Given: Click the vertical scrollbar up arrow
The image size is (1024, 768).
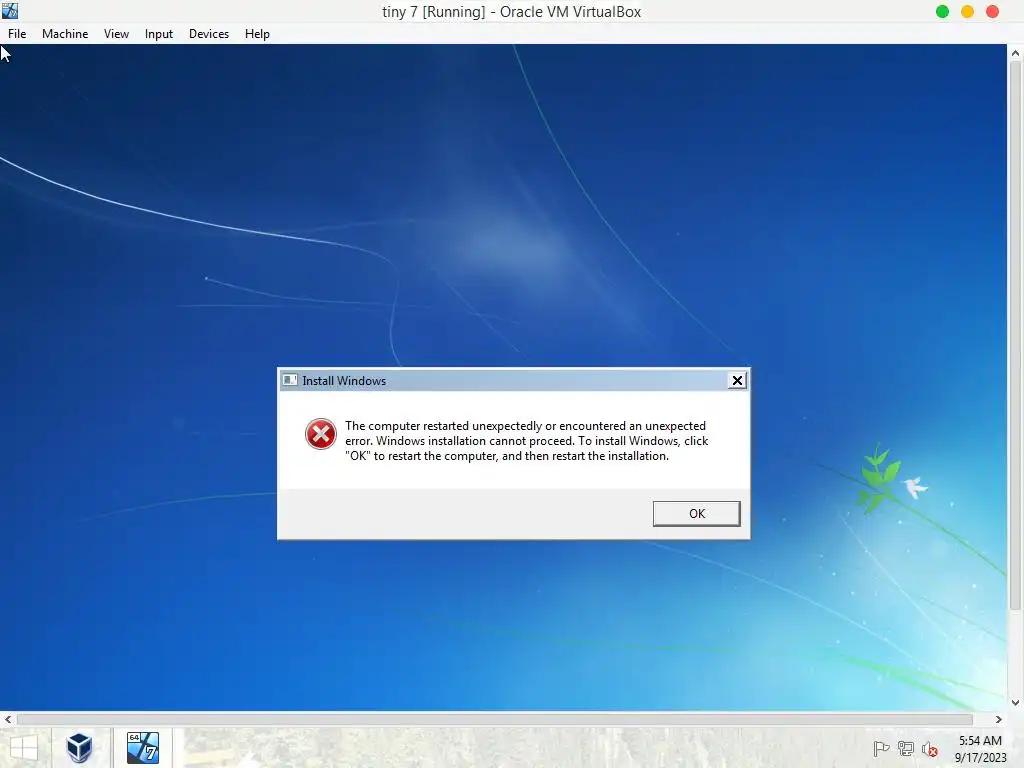Looking at the screenshot, I should click(x=1016, y=54).
